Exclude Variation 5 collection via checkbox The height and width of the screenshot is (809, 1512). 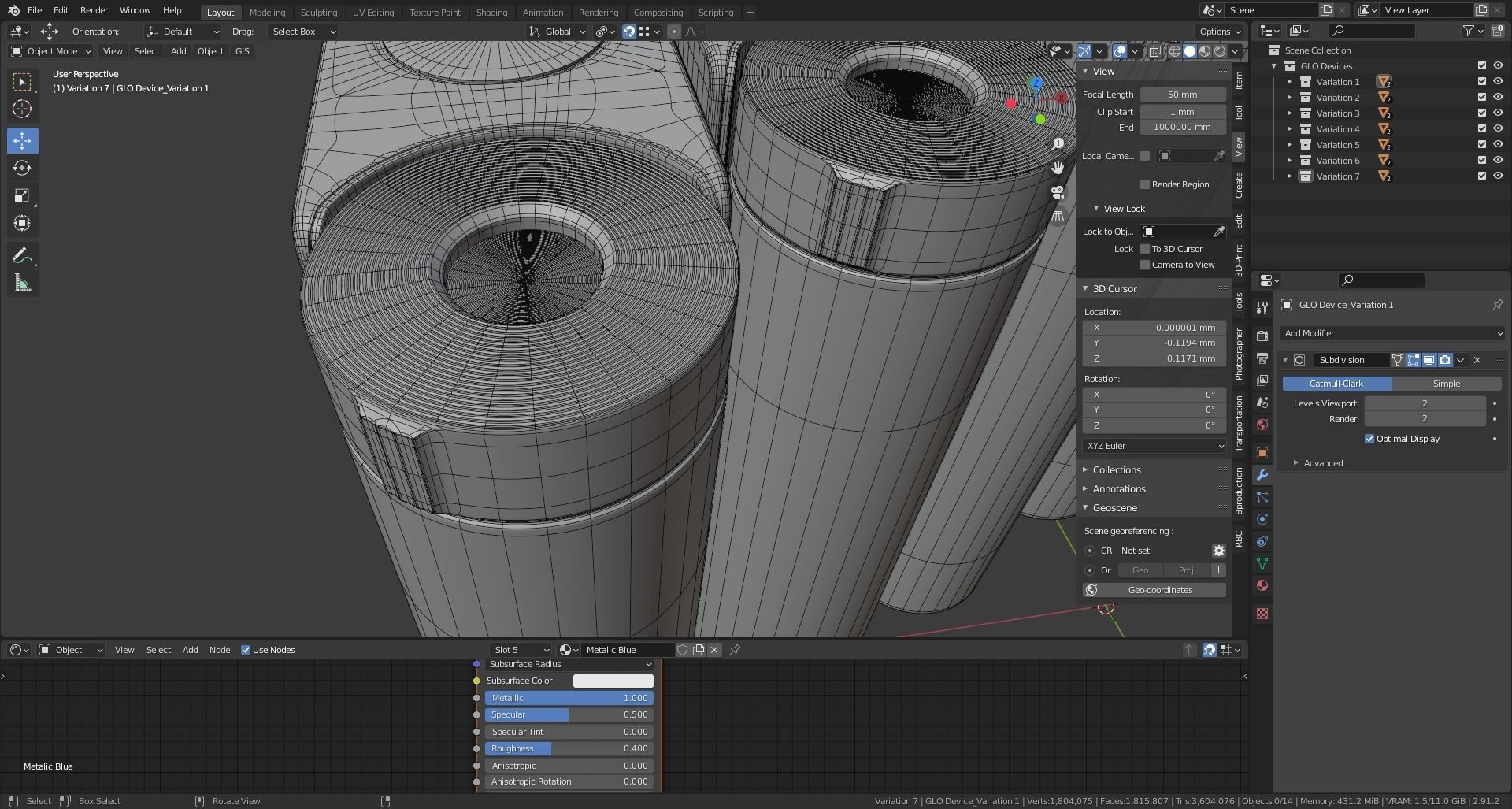pos(1482,145)
